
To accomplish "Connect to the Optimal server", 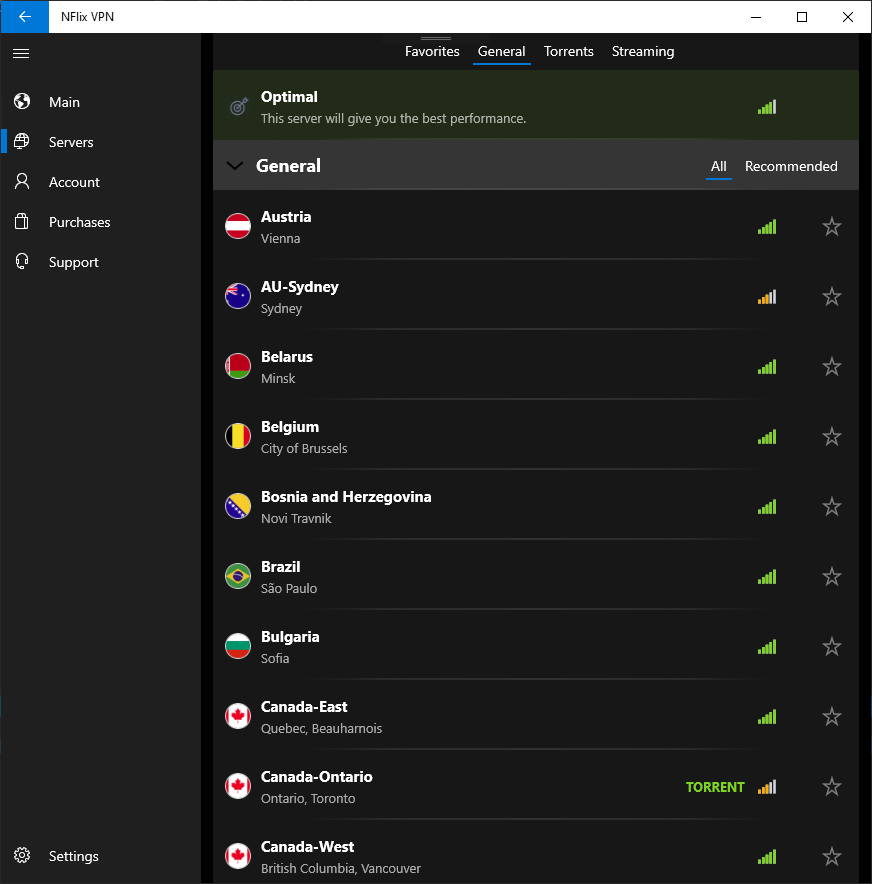I will [500, 106].
